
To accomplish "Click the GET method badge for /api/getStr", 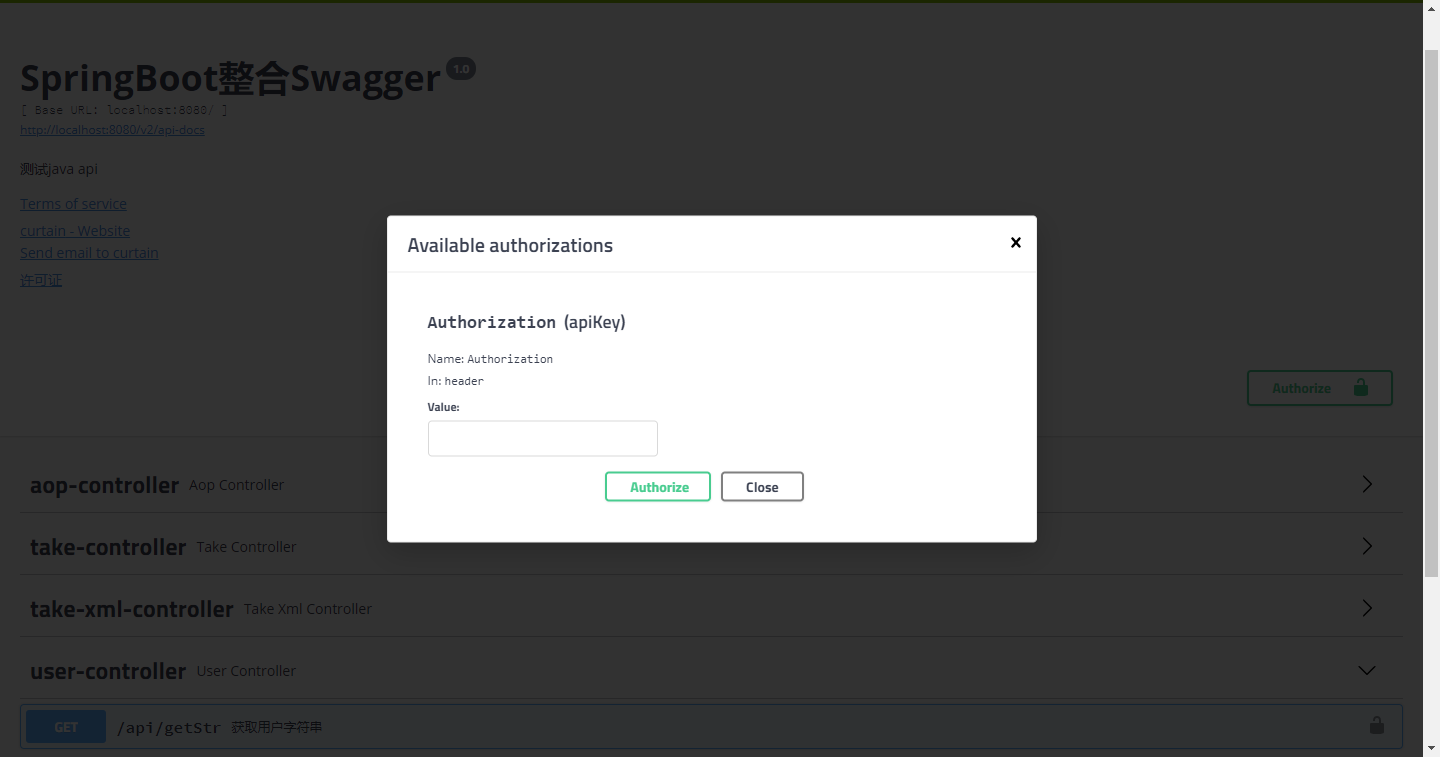I will 66,727.
